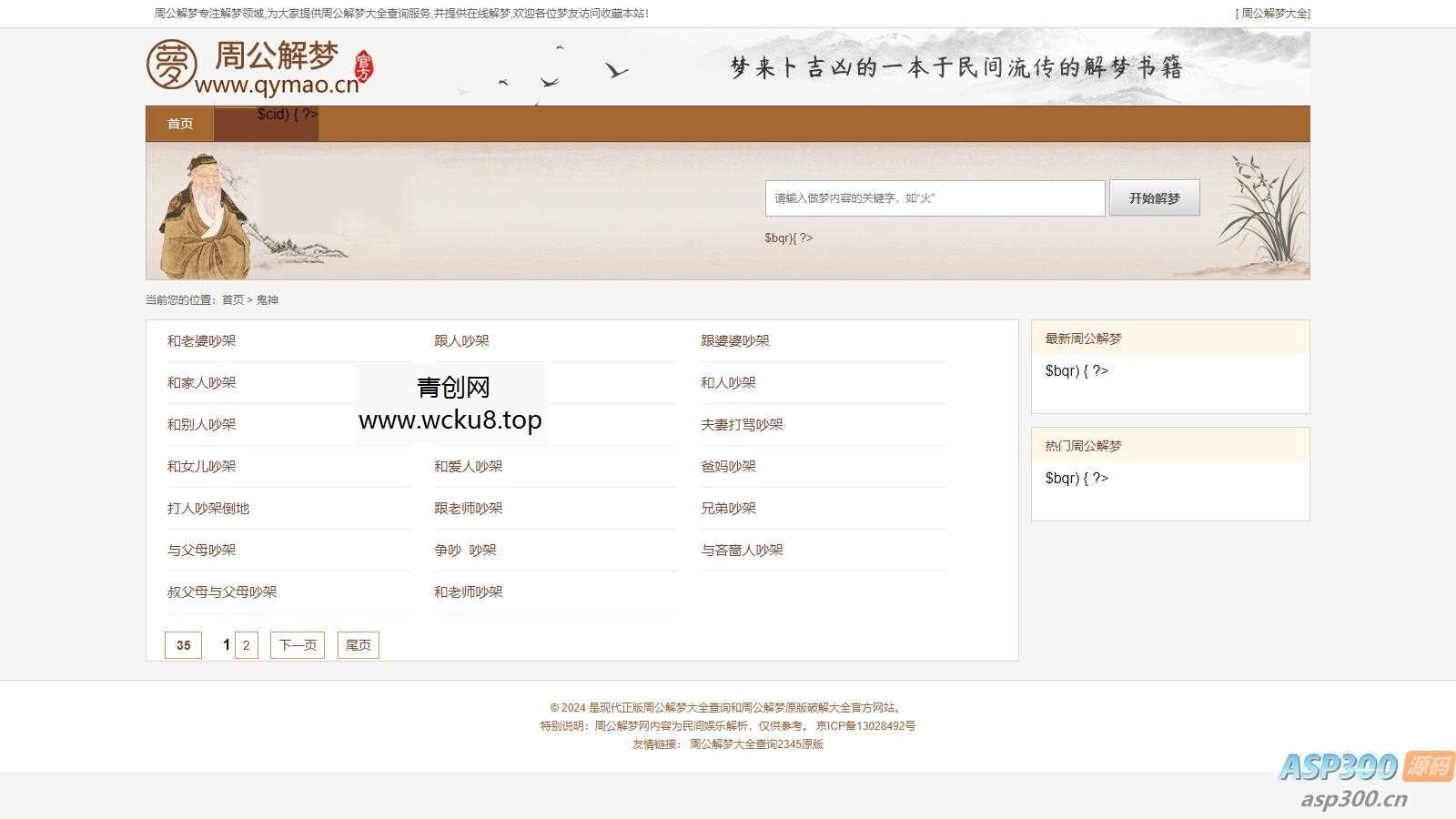1456x819 pixels.
Task: Select page 2 in pagination
Action: tap(247, 644)
